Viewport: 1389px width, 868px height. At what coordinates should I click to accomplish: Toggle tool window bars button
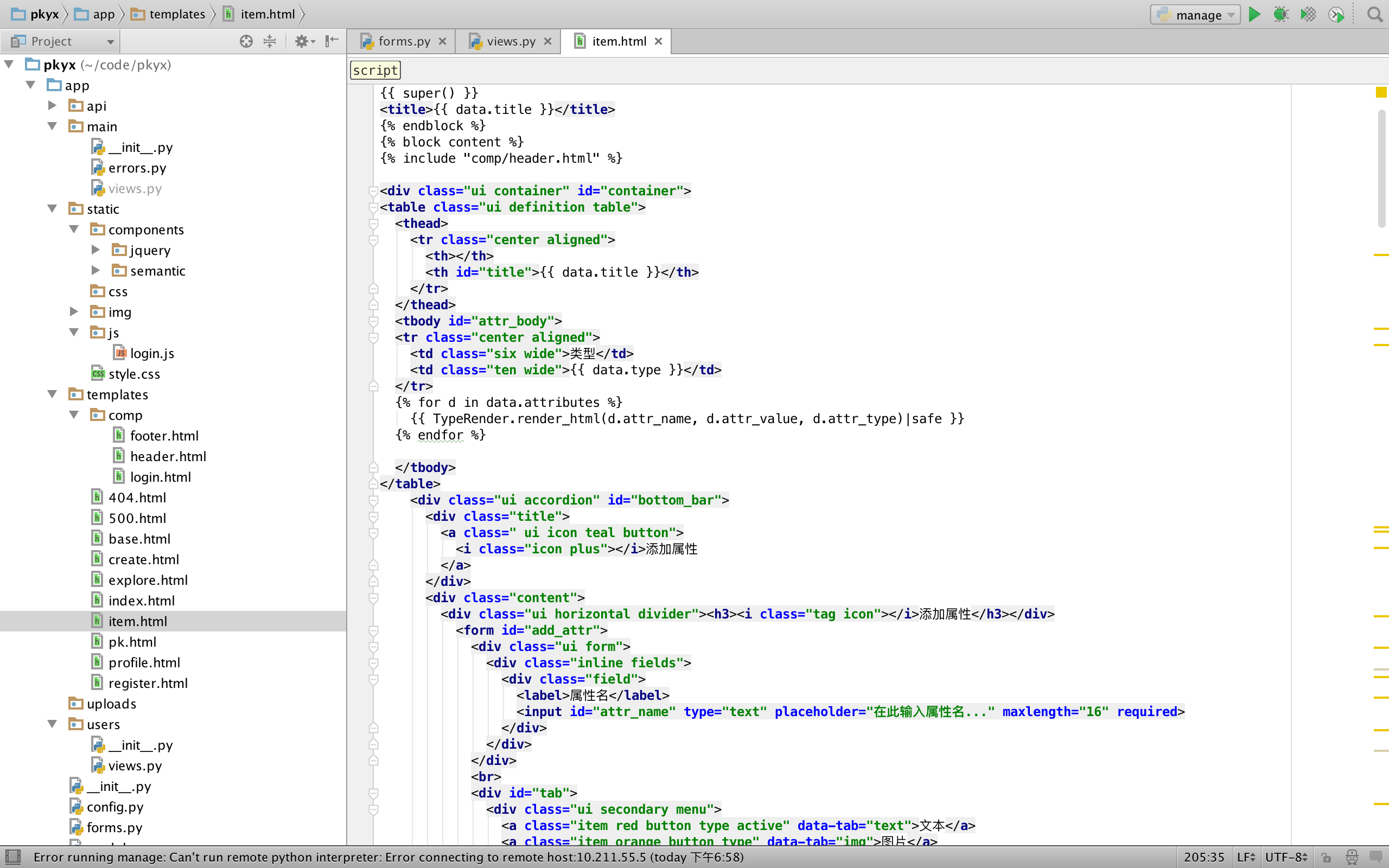[x=12, y=857]
